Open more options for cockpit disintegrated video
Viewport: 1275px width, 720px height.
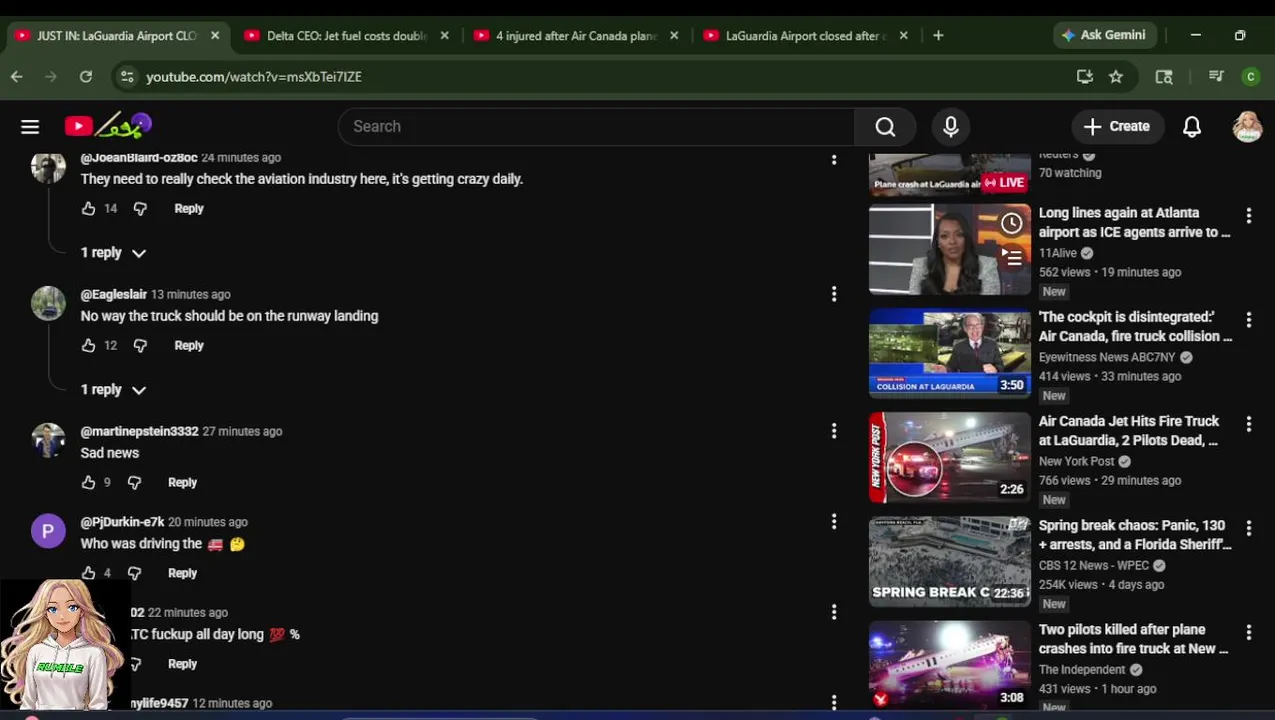[x=1248, y=320]
